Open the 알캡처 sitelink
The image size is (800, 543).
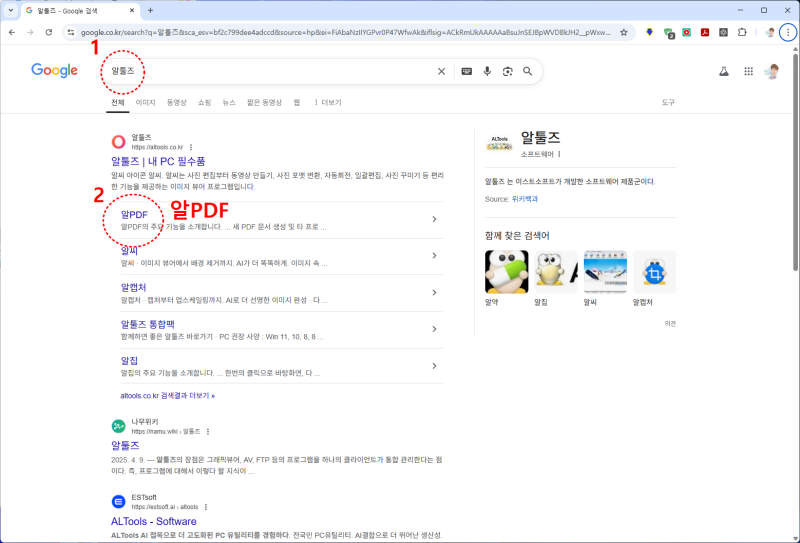coord(134,287)
